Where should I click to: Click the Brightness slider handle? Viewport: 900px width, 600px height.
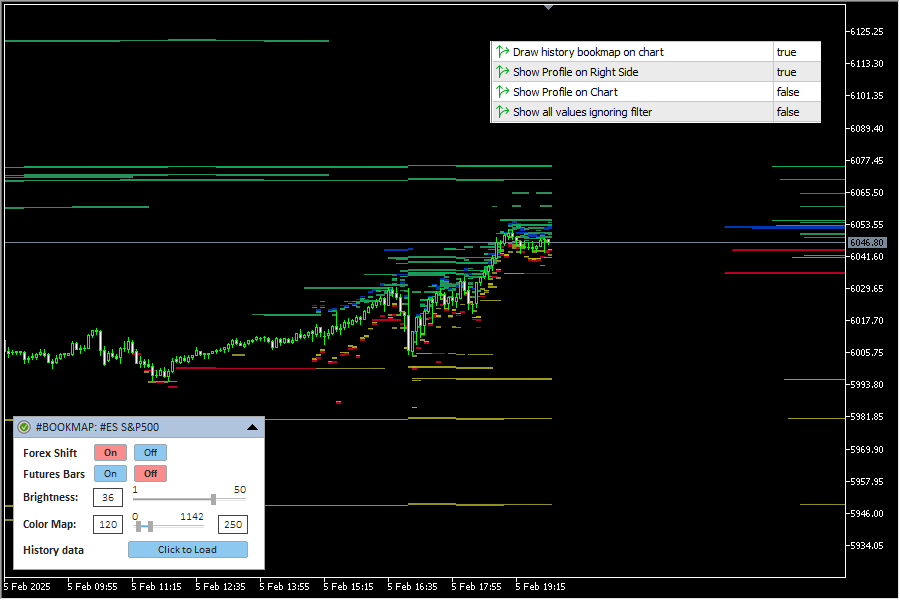213,498
